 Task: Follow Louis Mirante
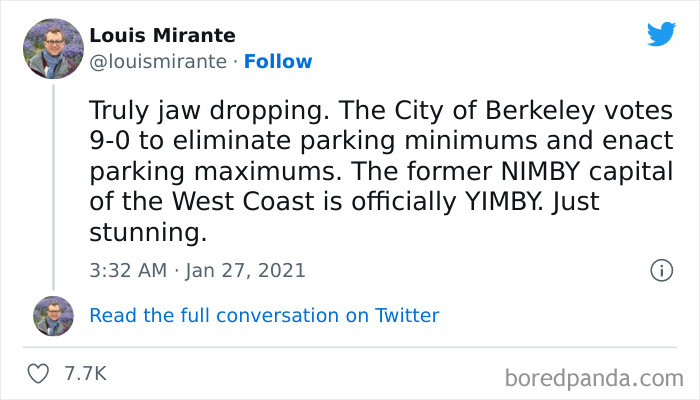tap(278, 61)
